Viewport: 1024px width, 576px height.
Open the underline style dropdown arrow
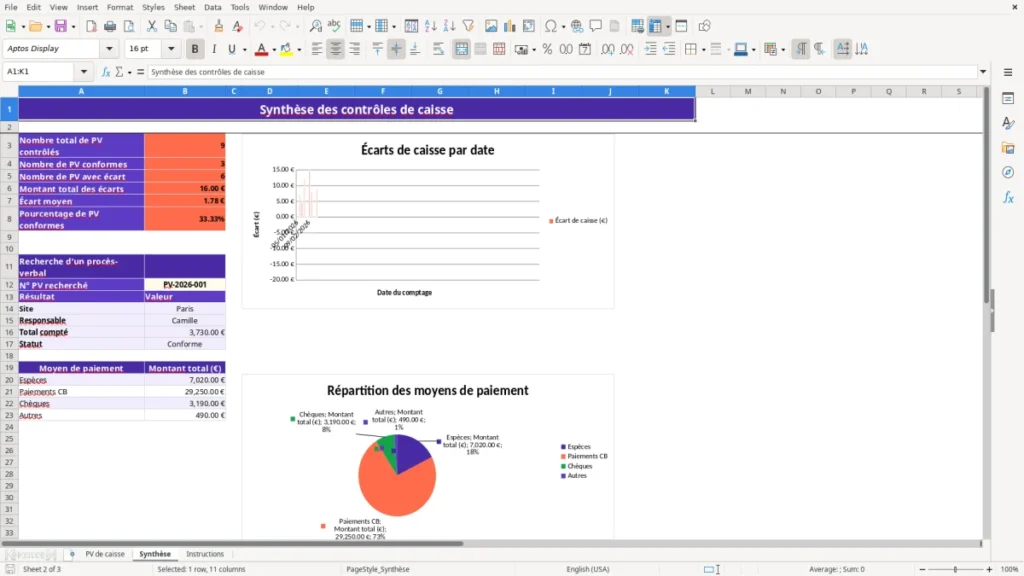[x=244, y=49]
